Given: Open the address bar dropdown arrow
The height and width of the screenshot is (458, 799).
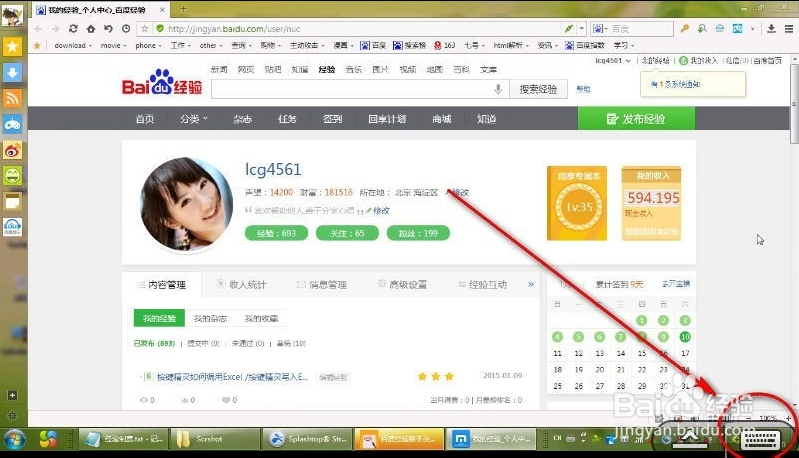Looking at the screenshot, I should pos(581,29).
